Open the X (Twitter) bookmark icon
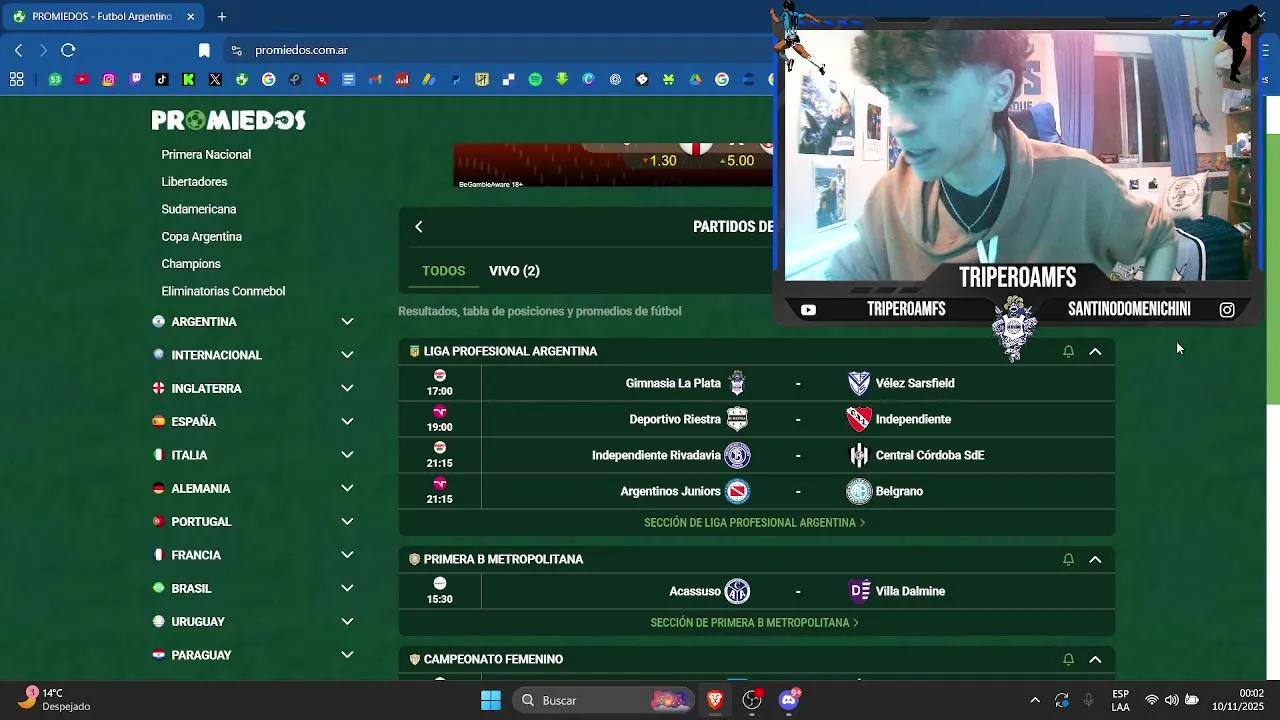Image resolution: width=1280 pixels, height=720 pixels. pos(215,79)
